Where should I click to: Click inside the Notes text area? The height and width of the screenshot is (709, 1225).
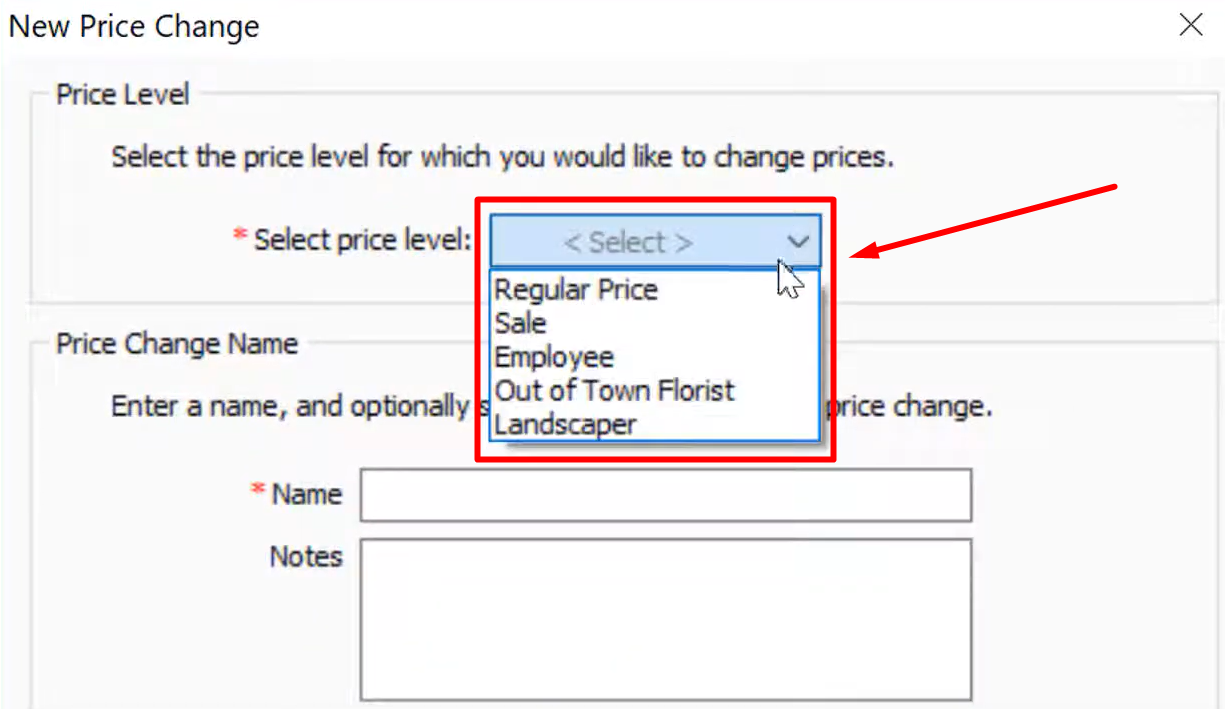click(666, 619)
